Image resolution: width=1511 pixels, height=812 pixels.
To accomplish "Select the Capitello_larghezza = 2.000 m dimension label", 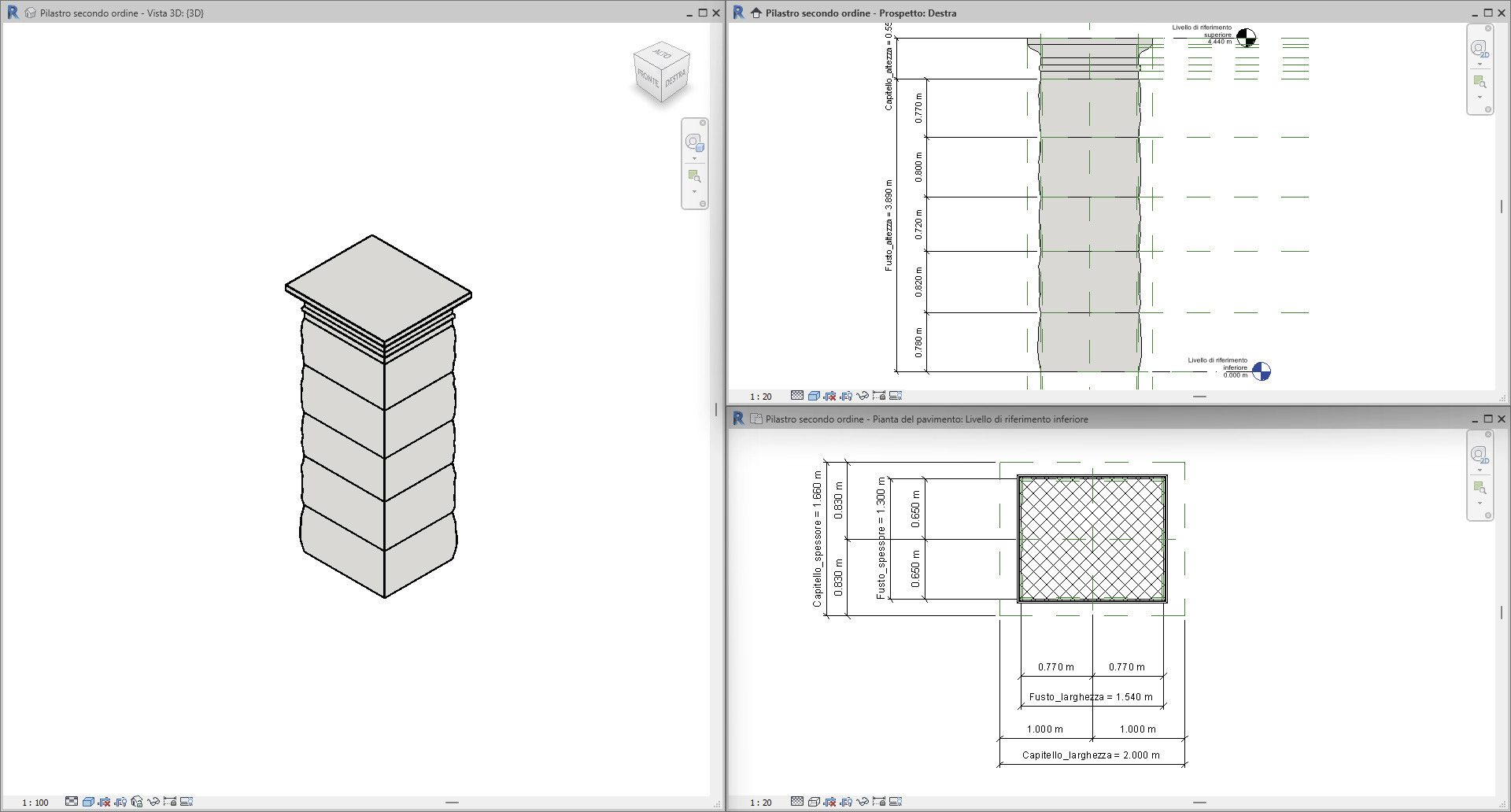I will click(1090, 755).
